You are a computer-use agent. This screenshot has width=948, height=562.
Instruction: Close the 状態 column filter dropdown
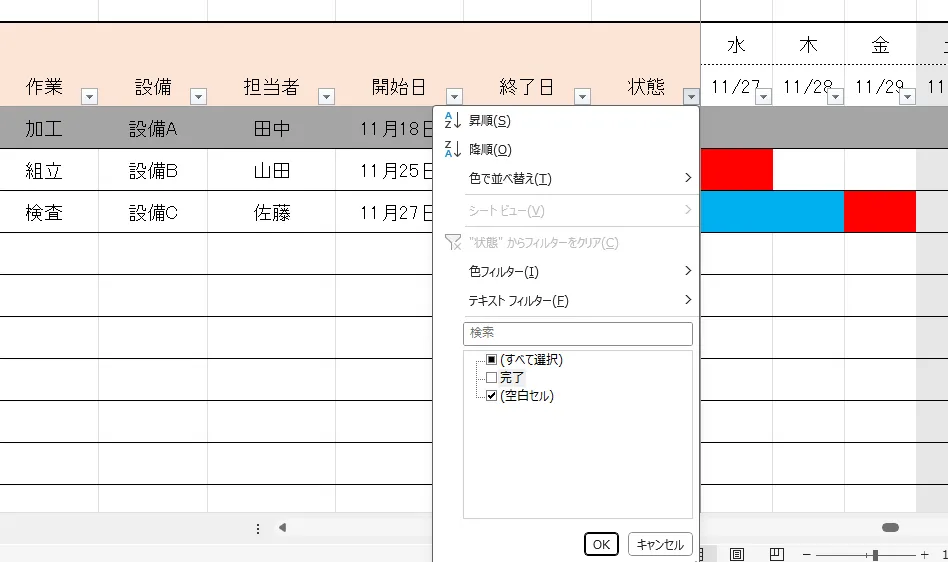pos(691,97)
